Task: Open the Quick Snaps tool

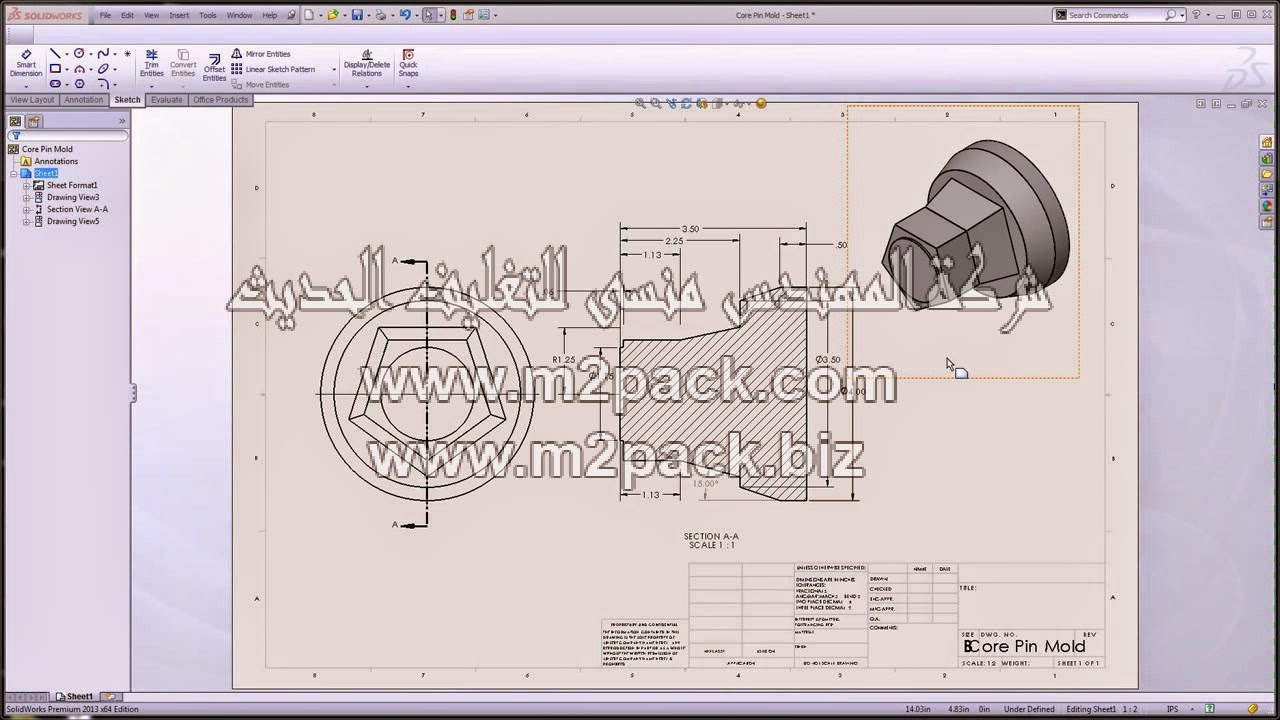Action: coord(408,63)
